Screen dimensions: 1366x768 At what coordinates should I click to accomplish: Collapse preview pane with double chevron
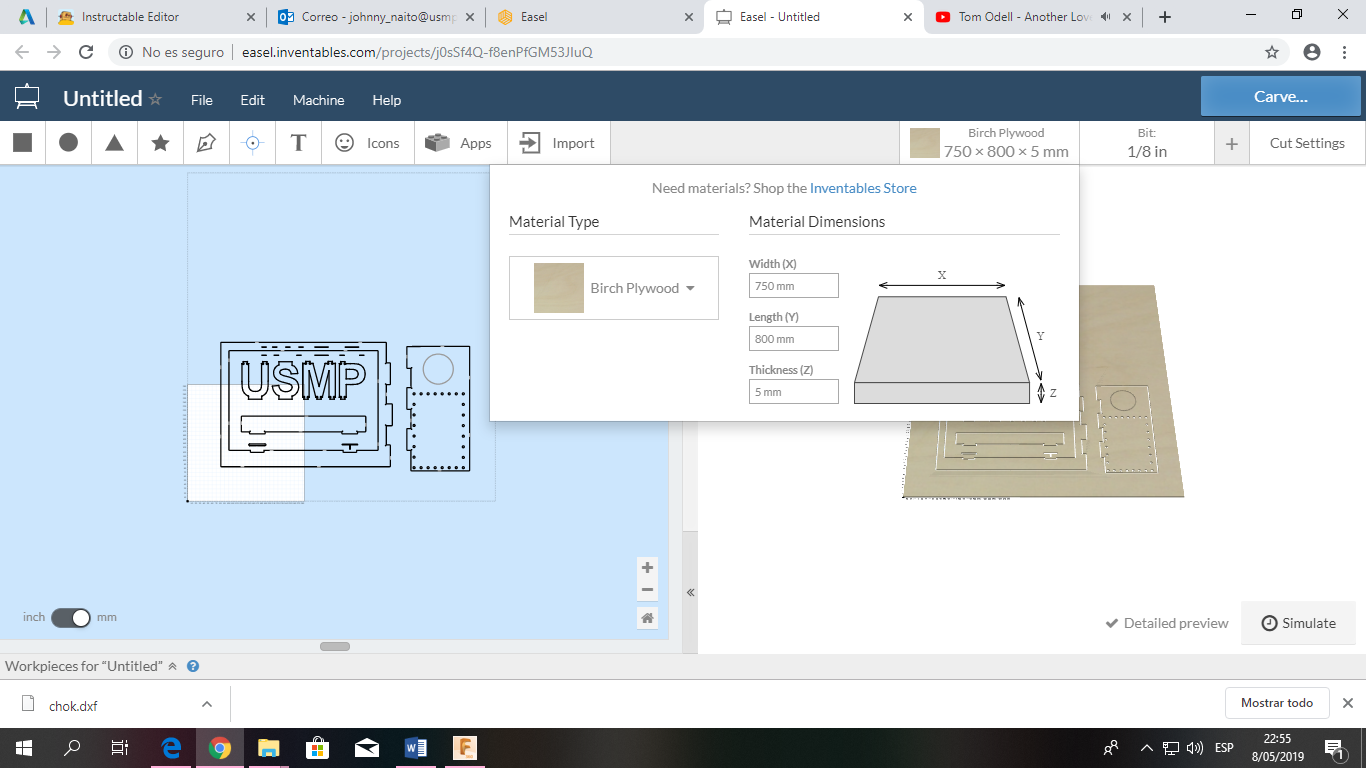pos(690,593)
